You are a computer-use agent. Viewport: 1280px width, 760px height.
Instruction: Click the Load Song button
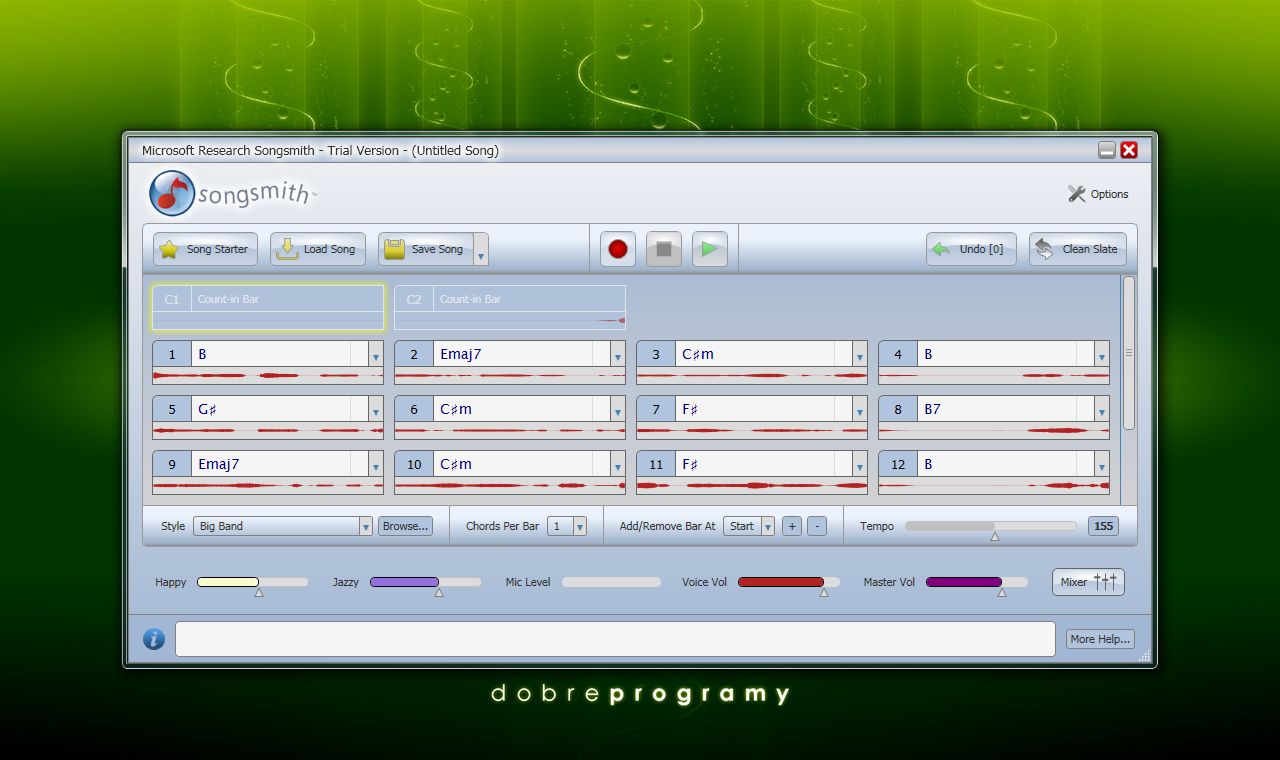pyautogui.click(x=318, y=249)
